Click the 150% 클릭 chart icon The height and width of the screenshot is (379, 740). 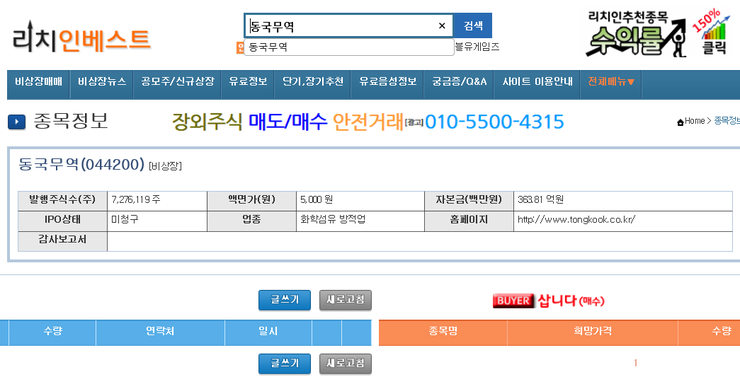coord(713,32)
